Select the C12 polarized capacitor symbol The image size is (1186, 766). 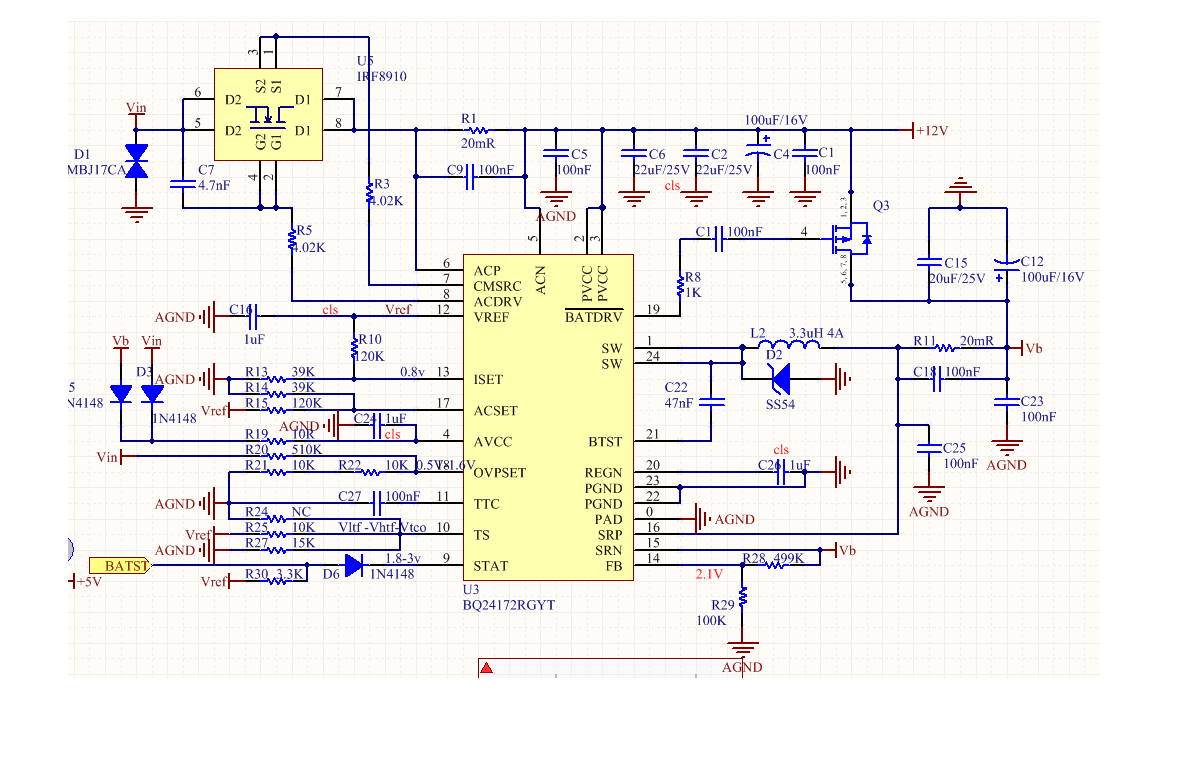coord(1007,265)
